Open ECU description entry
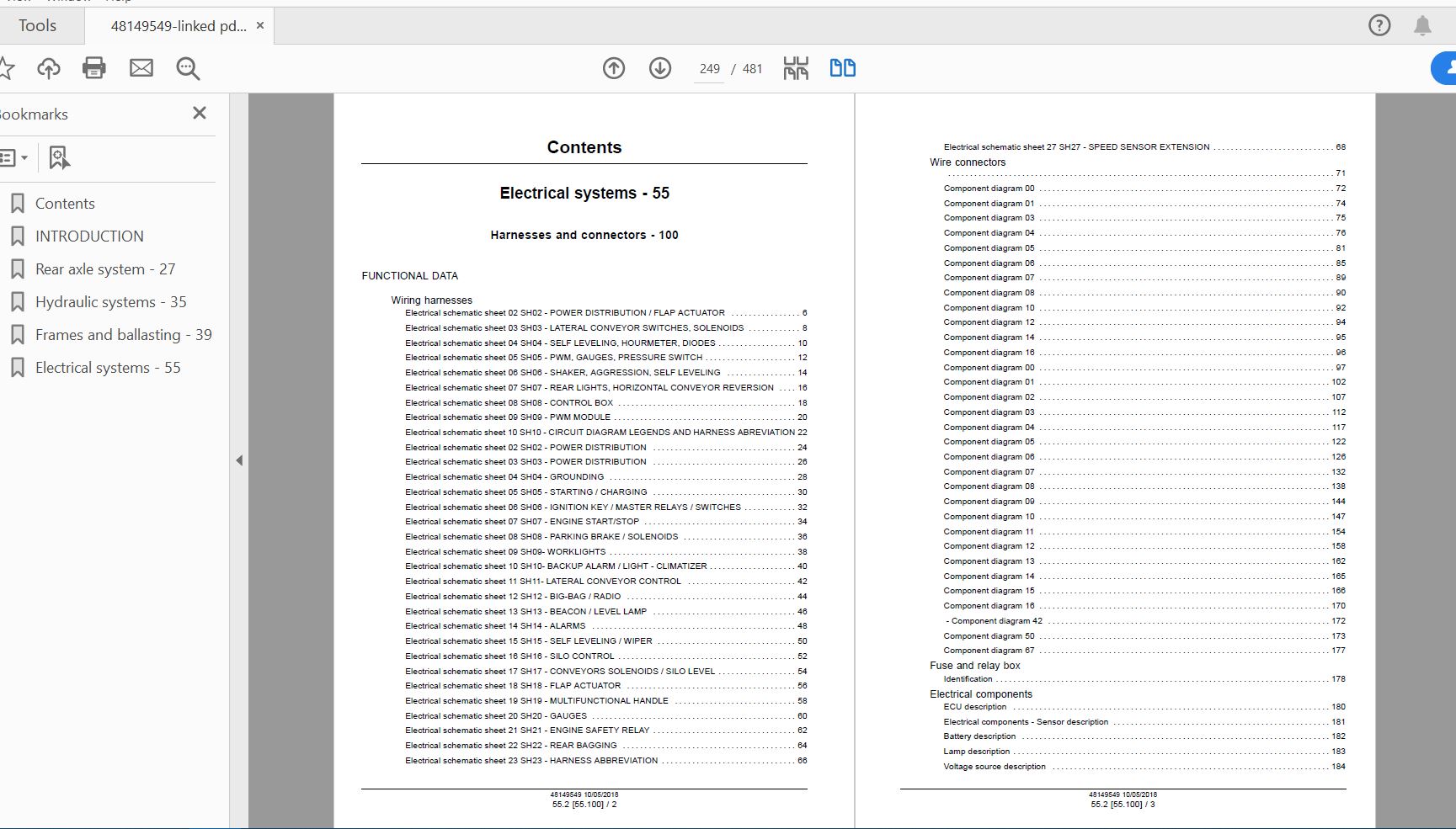Viewport: 1456px width, 829px height. pos(1144,707)
